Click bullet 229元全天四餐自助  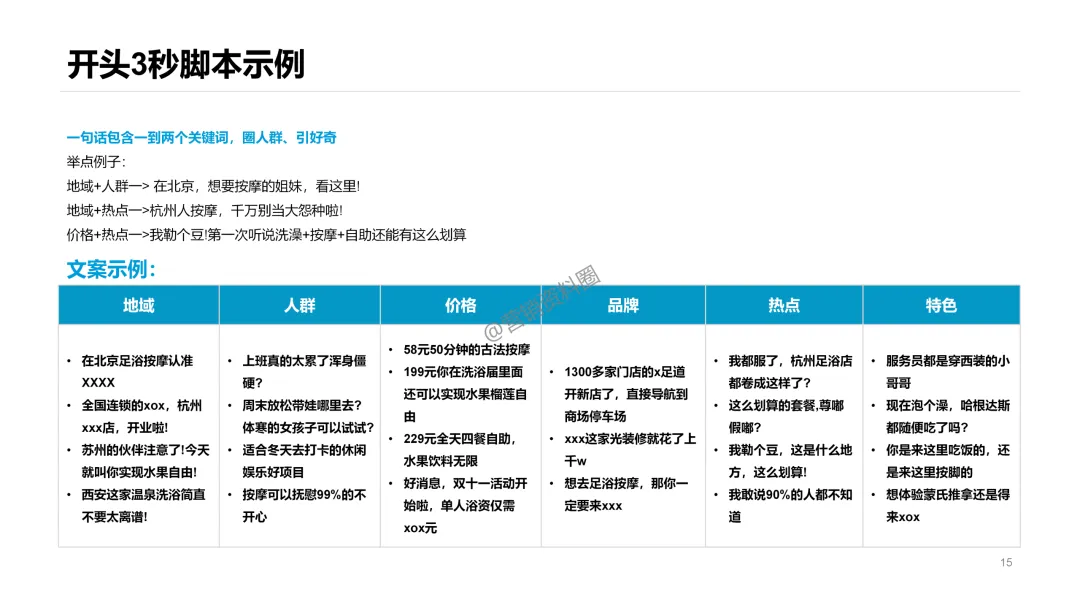click(x=460, y=450)
